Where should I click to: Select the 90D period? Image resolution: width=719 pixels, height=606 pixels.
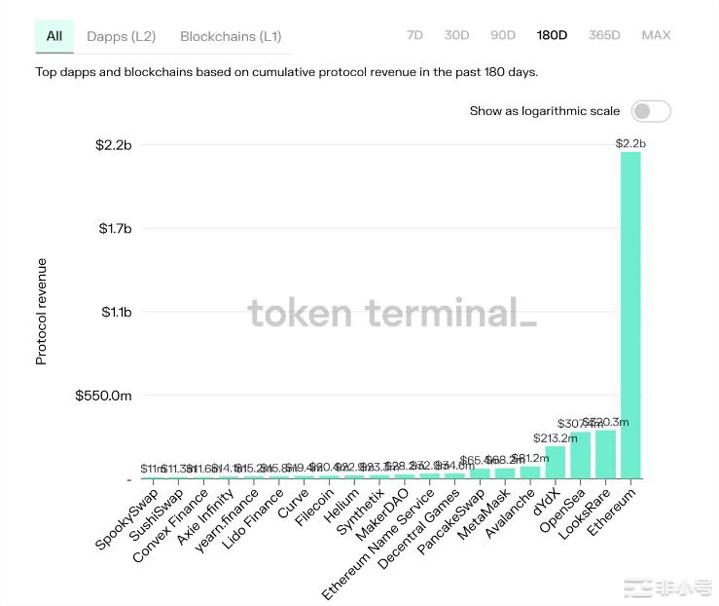(x=503, y=35)
